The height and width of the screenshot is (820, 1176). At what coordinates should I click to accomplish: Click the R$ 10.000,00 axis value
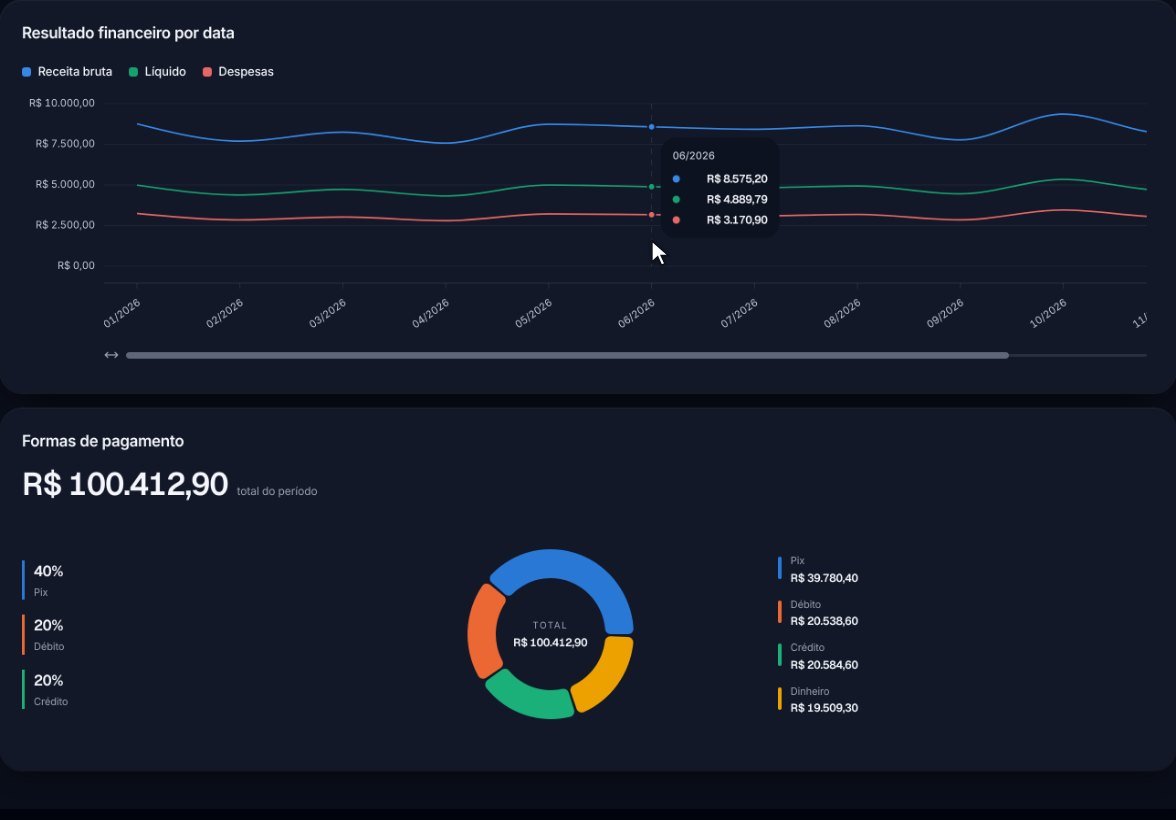pyautogui.click(x=62, y=103)
